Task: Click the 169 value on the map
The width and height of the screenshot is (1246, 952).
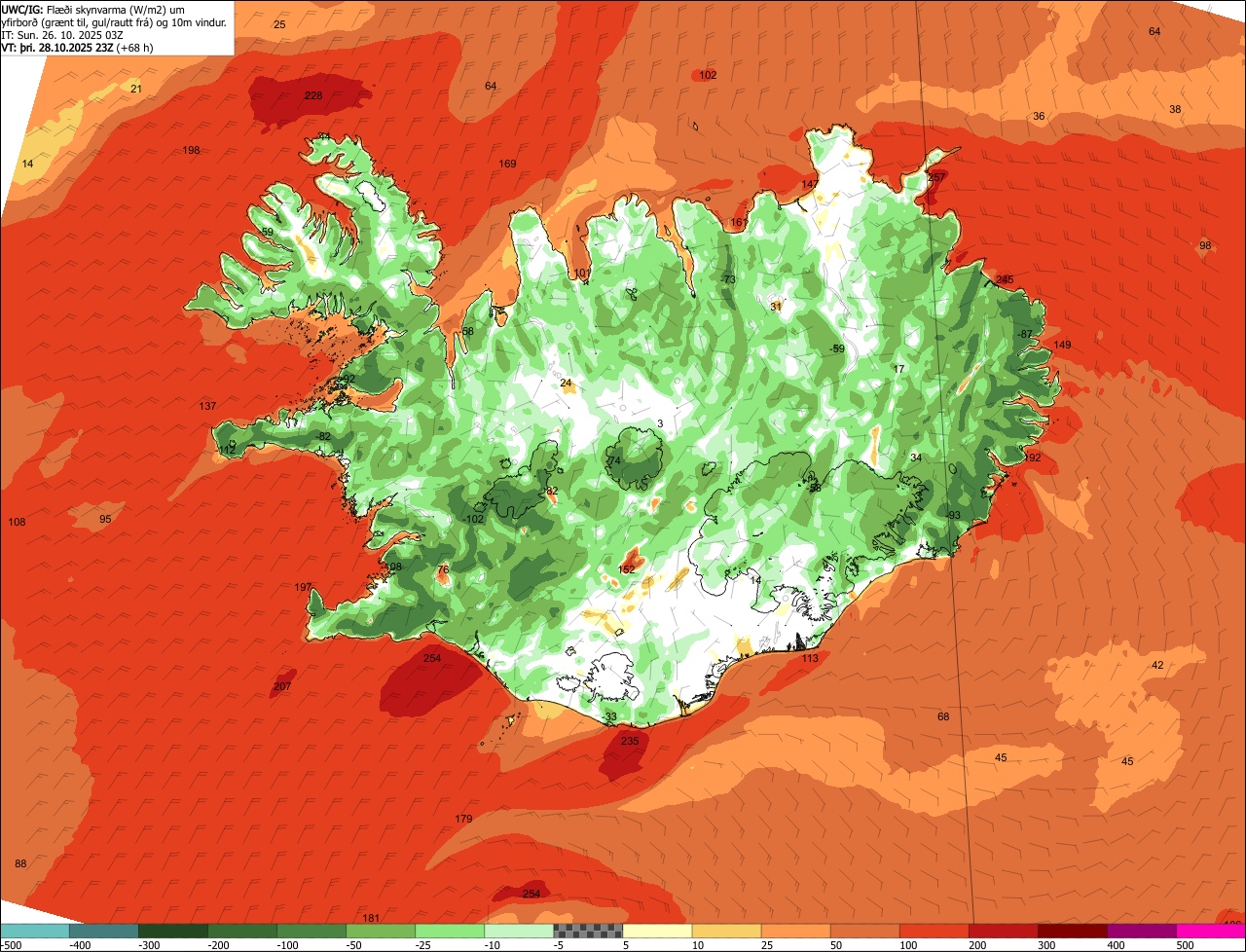Action: tap(508, 164)
